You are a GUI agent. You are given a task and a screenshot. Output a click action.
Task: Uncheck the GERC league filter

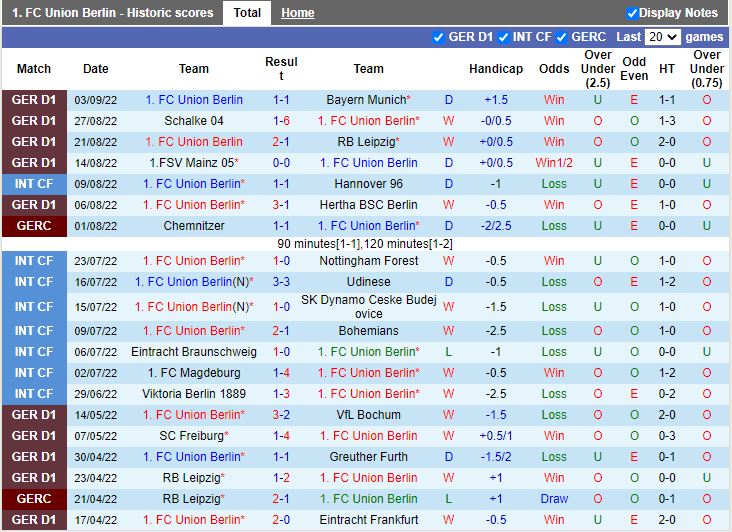click(562, 37)
